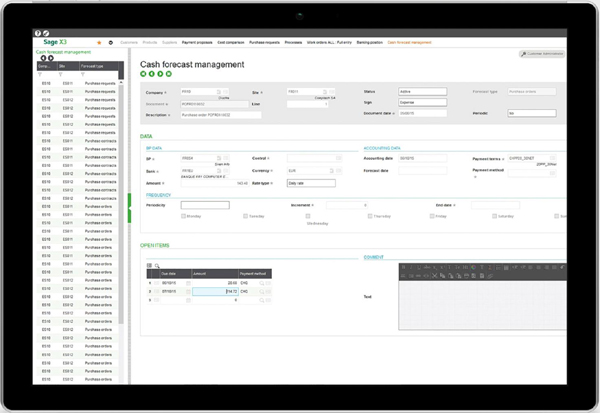Click Customer Administrator button
This screenshot has width=600, height=413.
(x=542, y=54)
